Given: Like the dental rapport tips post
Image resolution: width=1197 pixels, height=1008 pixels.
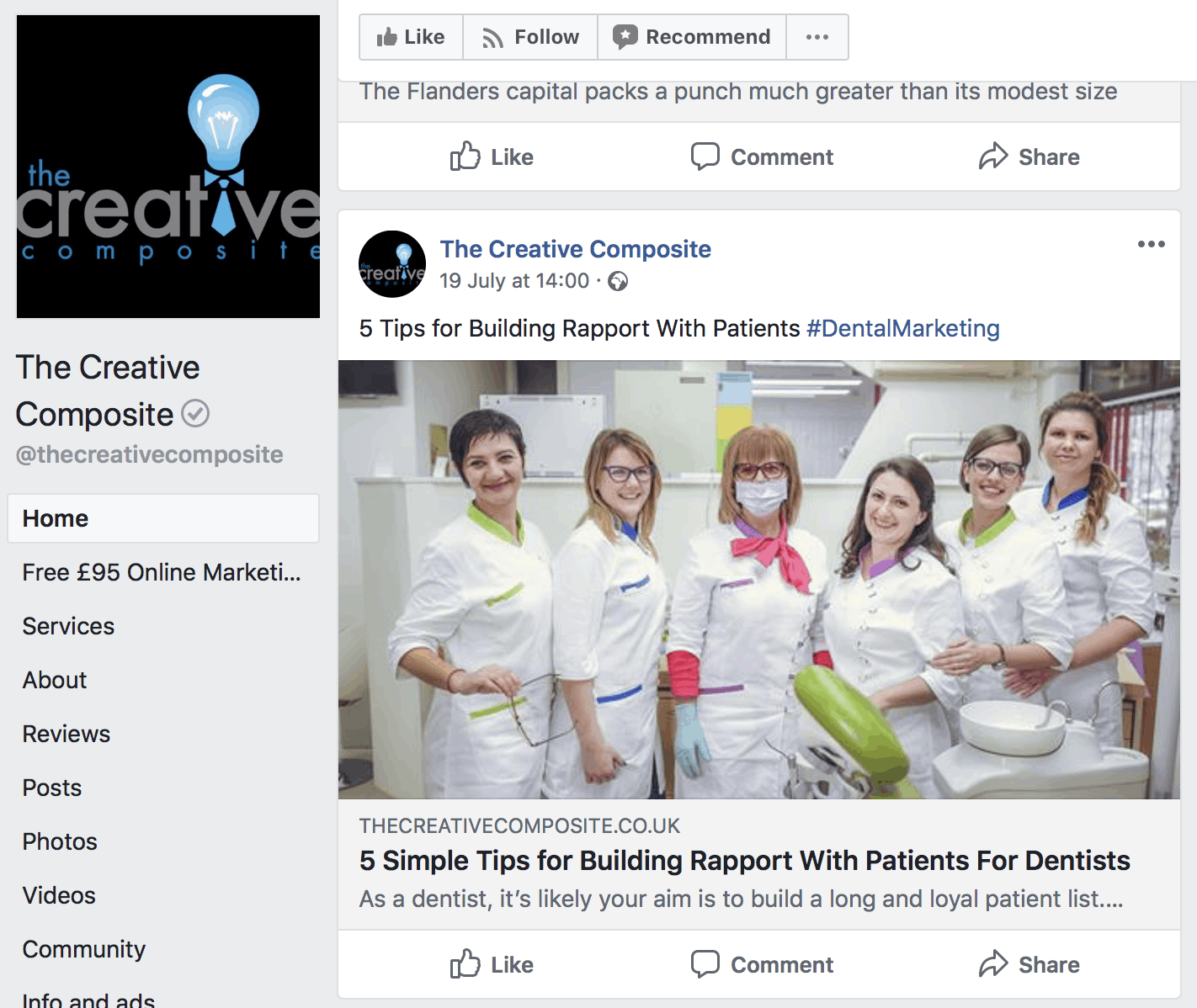Looking at the screenshot, I should (492, 964).
